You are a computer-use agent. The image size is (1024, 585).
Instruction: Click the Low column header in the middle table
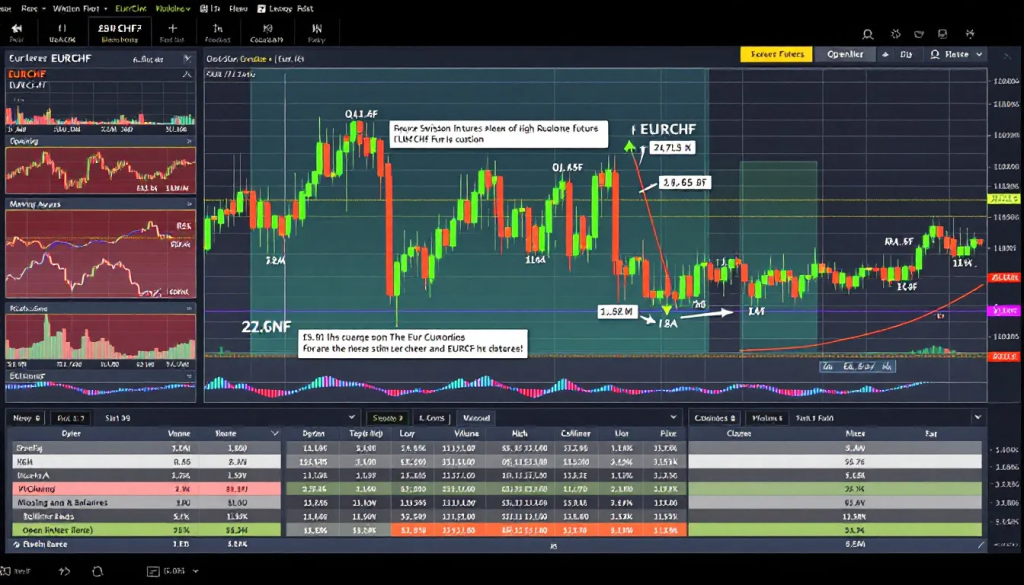[x=408, y=434]
